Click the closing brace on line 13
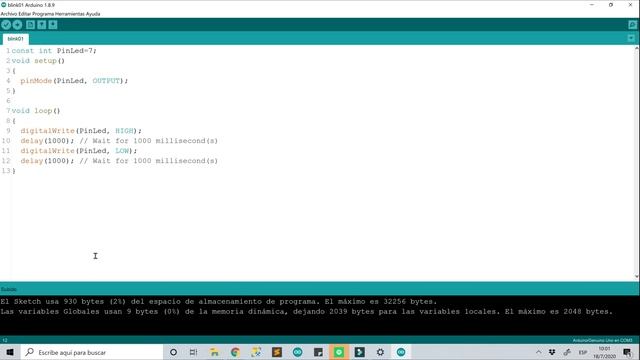640x360 pixels. pos(13,171)
